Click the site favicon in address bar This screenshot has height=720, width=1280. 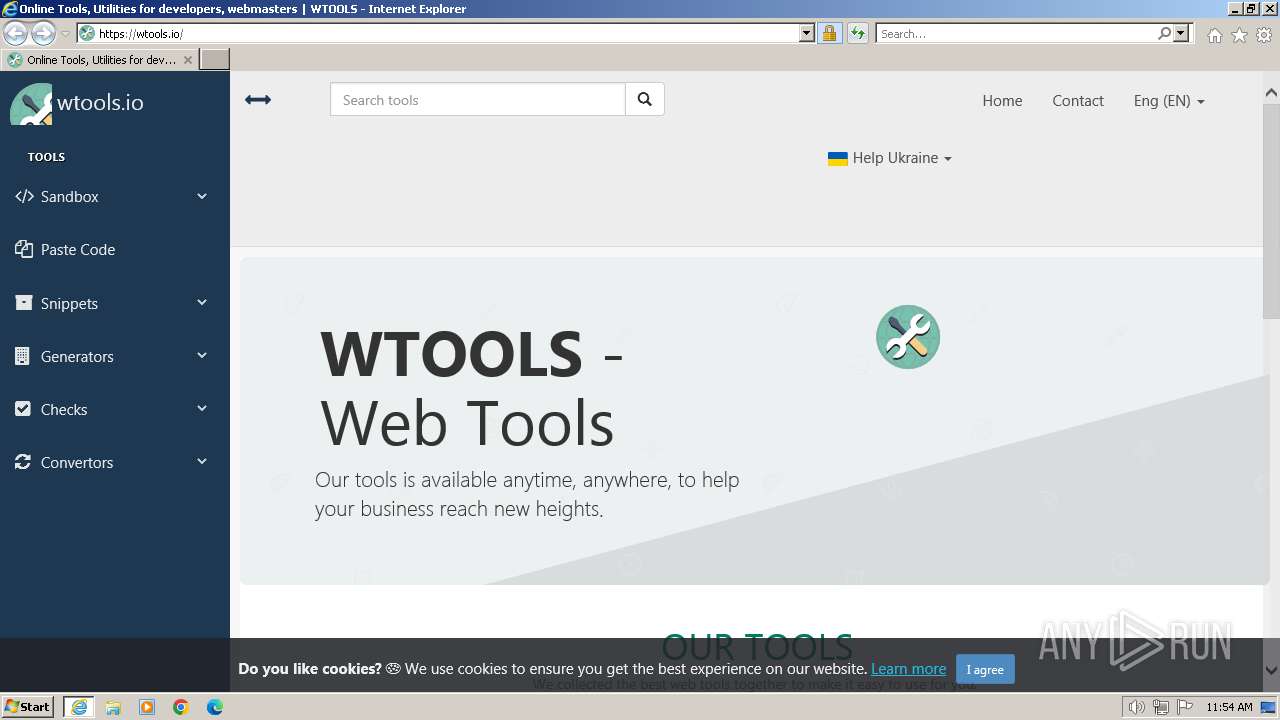point(87,33)
